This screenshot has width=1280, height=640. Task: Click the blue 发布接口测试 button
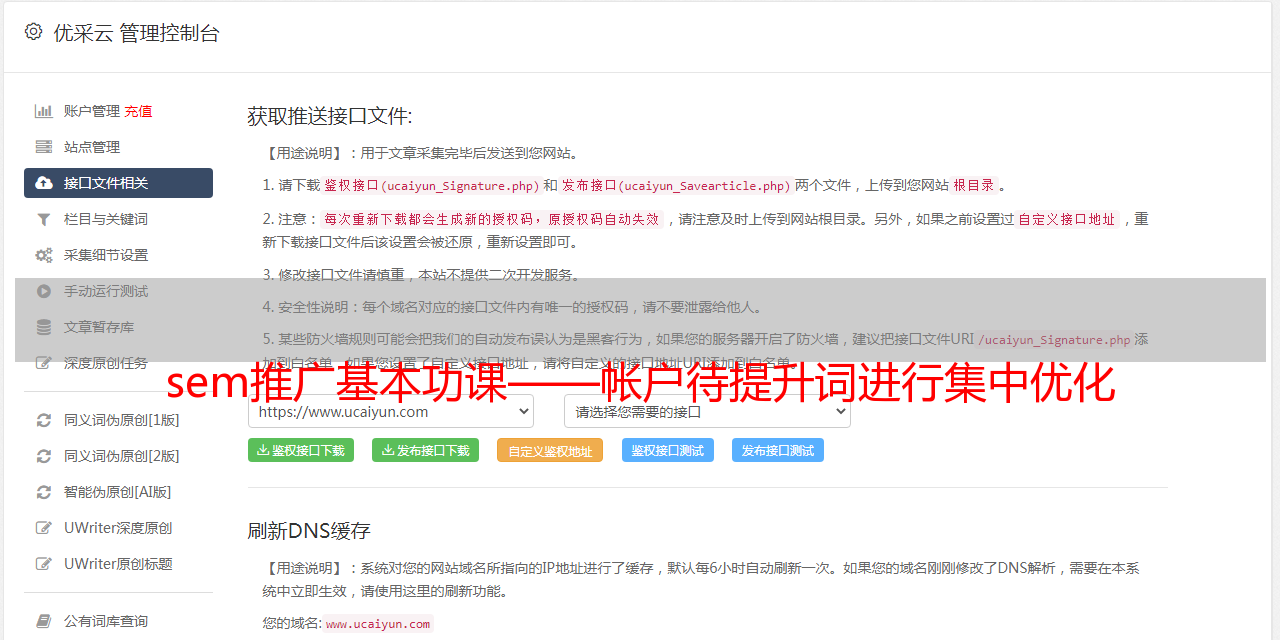[x=778, y=450]
